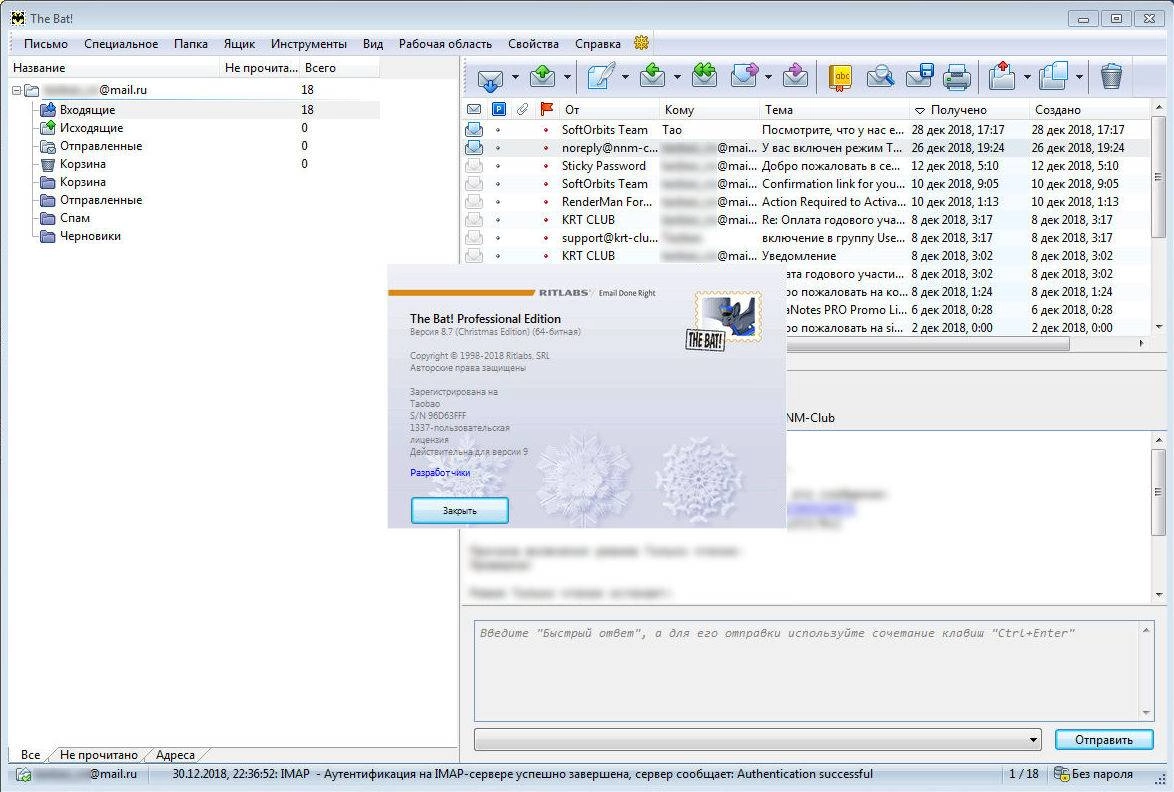Viewport: 1174px width, 792px height.
Task: Create a new message with quill icon
Action: point(600,76)
